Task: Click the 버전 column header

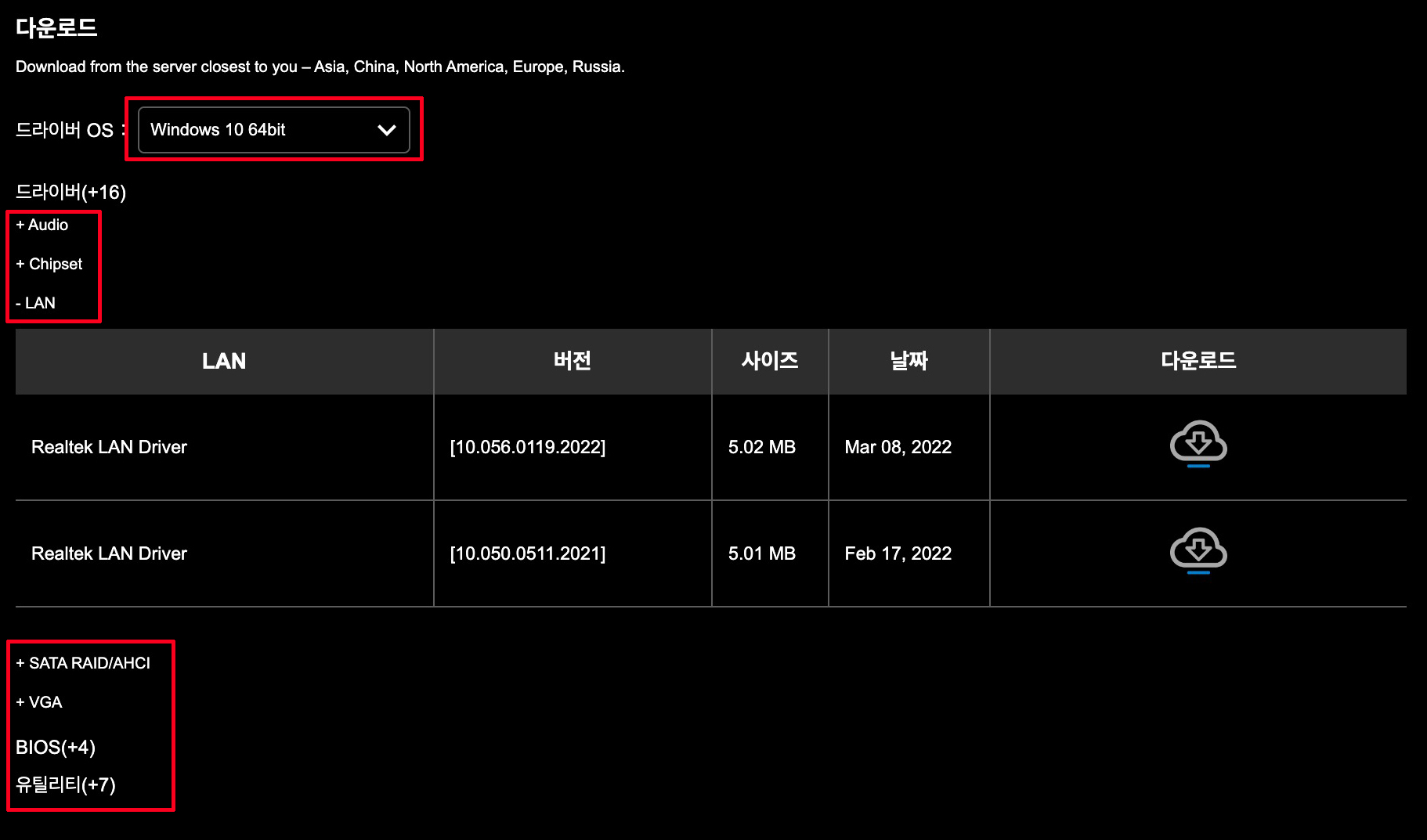Action: [x=573, y=361]
